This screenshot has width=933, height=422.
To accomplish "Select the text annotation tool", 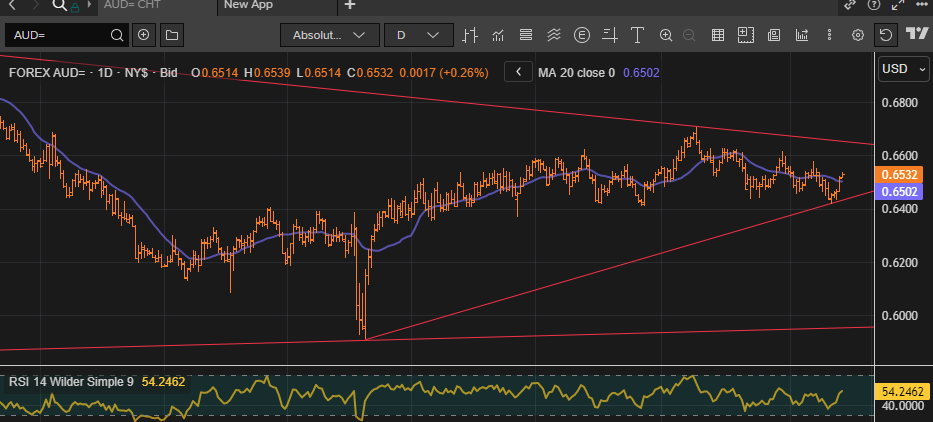I will click(639, 36).
